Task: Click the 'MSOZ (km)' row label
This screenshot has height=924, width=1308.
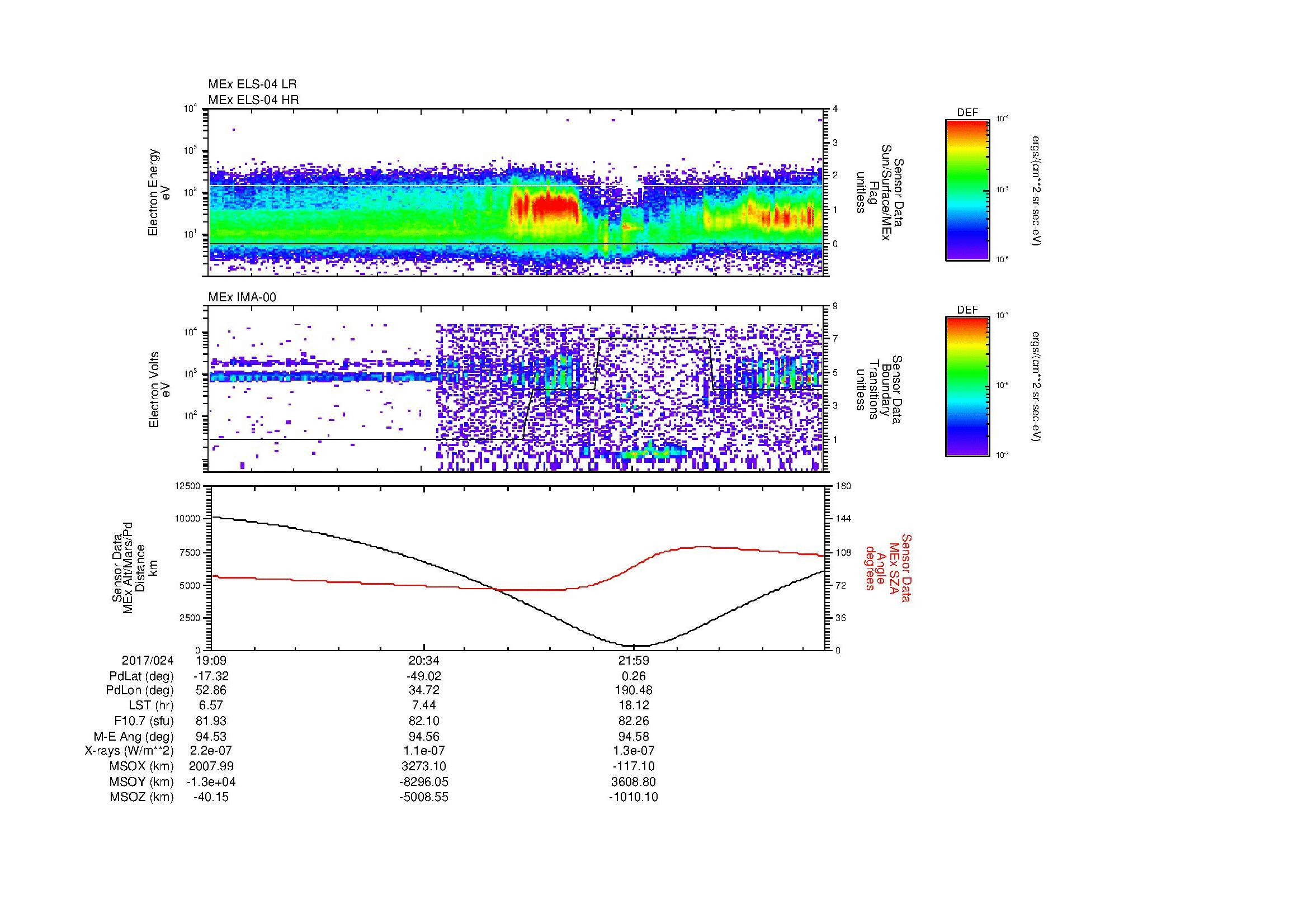Action: click(142, 797)
